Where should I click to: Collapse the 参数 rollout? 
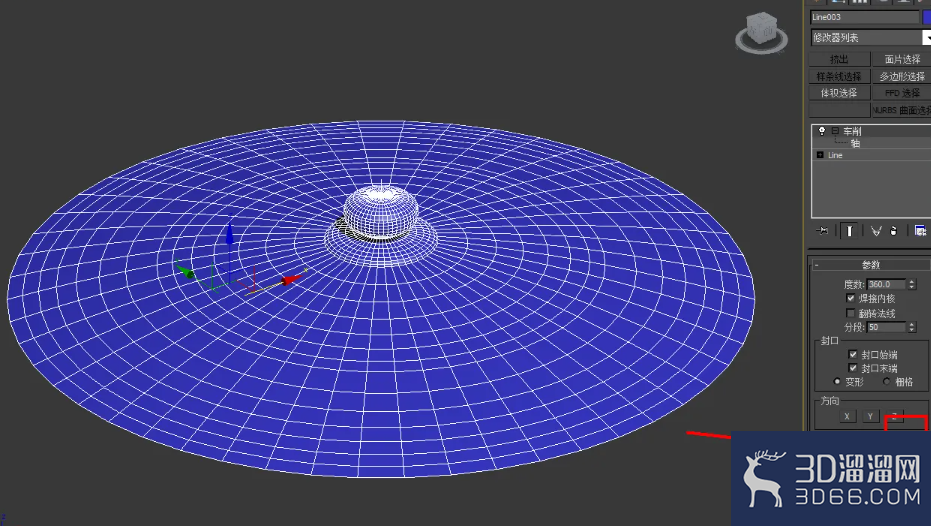[x=870, y=265]
